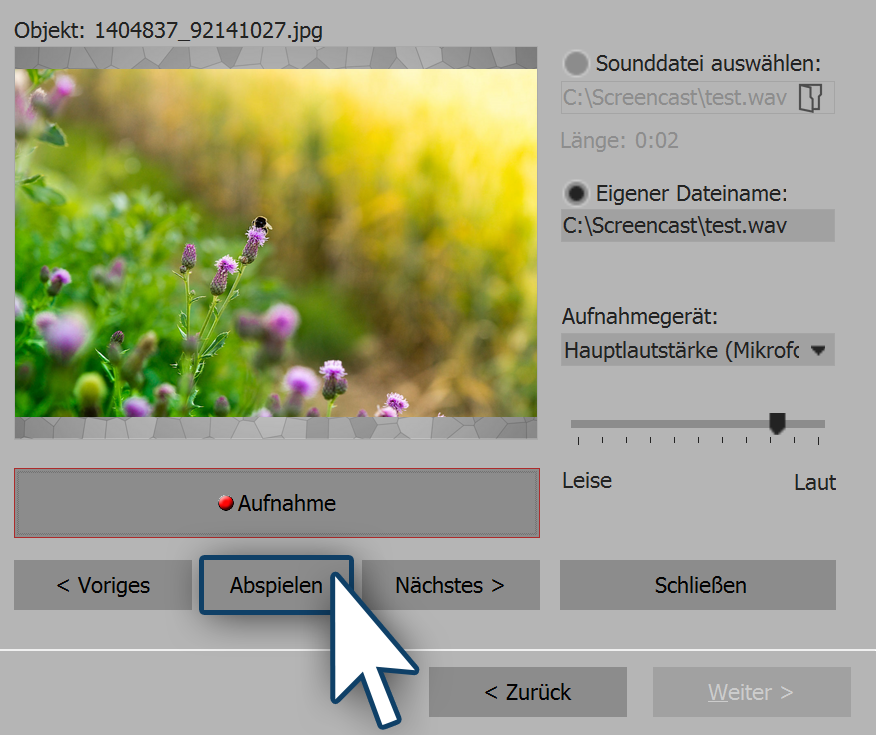Select the flower photo preview image
Screen dimensions: 876x735
[275, 247]
